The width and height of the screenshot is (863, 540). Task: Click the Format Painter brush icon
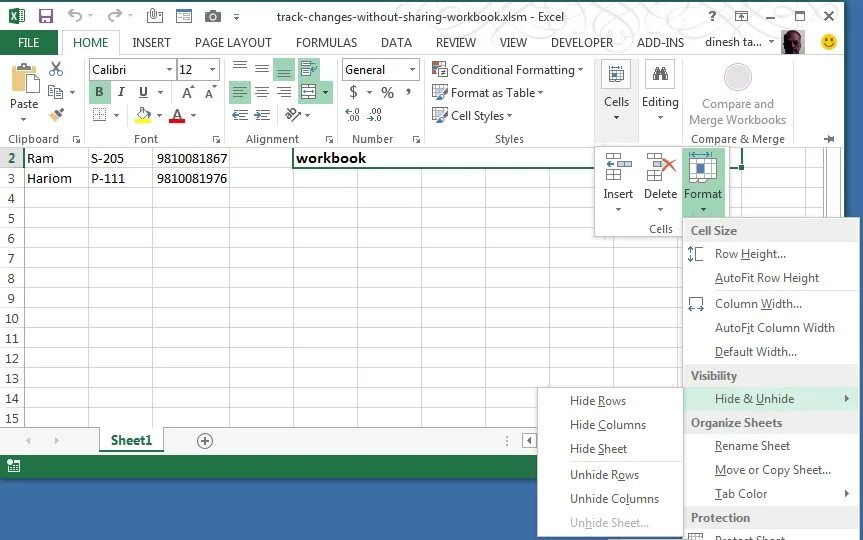(56, 114)
